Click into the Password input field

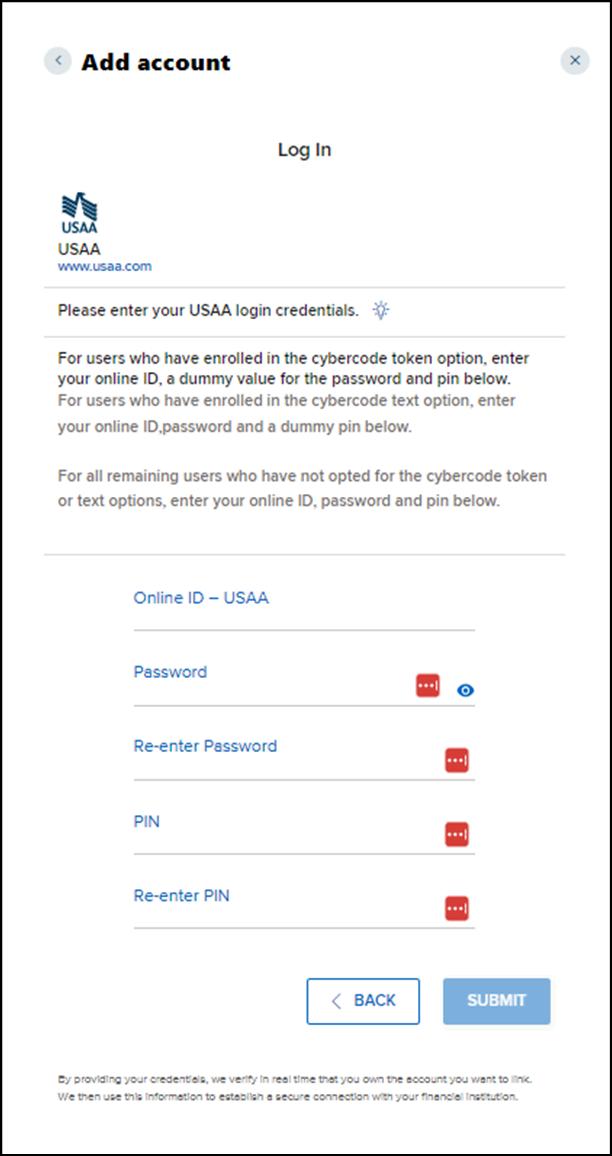coord(270,688)
